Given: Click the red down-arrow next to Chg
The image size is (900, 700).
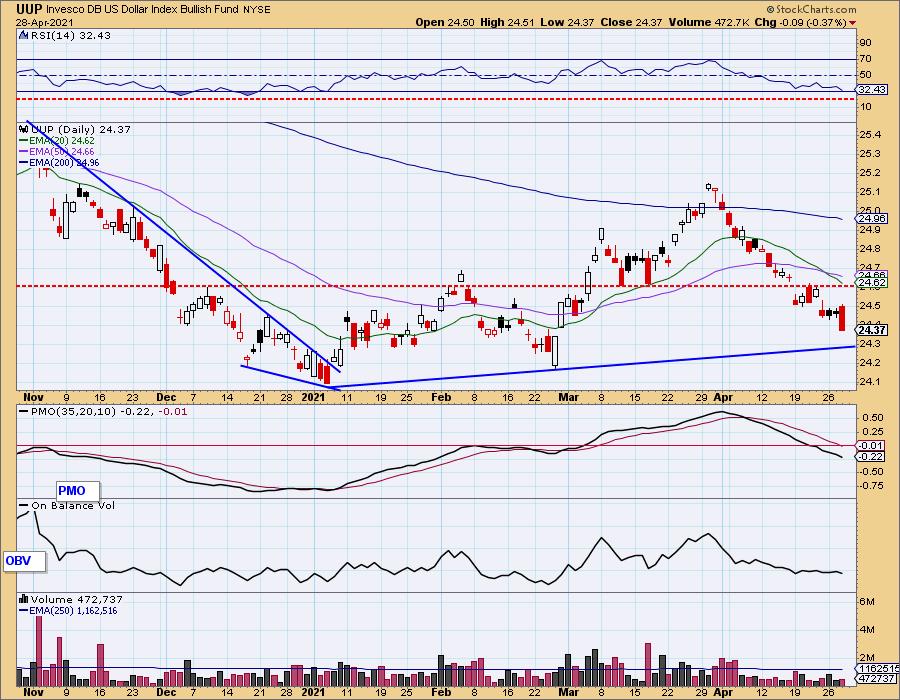Looking at the screenshot, I should (852, 23).
